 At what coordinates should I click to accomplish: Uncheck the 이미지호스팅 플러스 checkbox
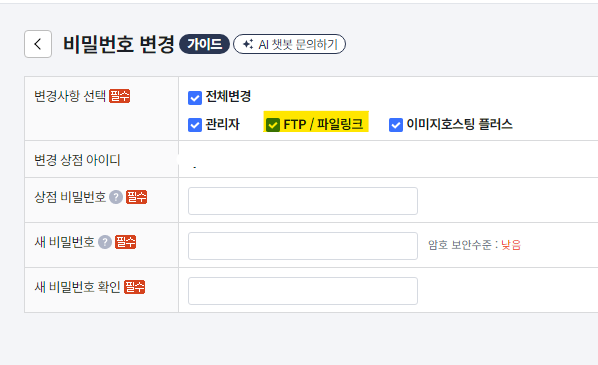tap(396, 125)
